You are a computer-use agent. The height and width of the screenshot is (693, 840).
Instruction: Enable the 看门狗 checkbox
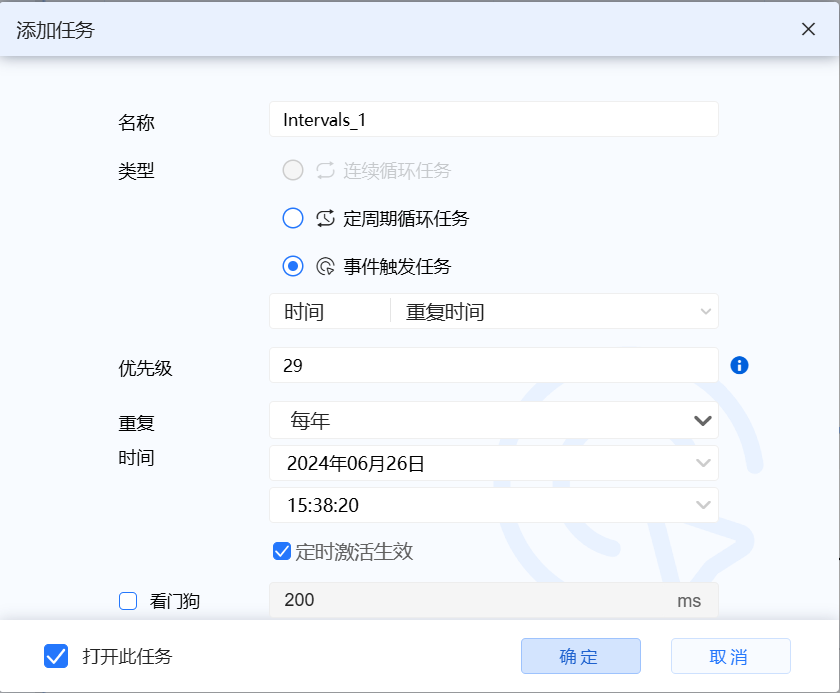click(127, 601)
